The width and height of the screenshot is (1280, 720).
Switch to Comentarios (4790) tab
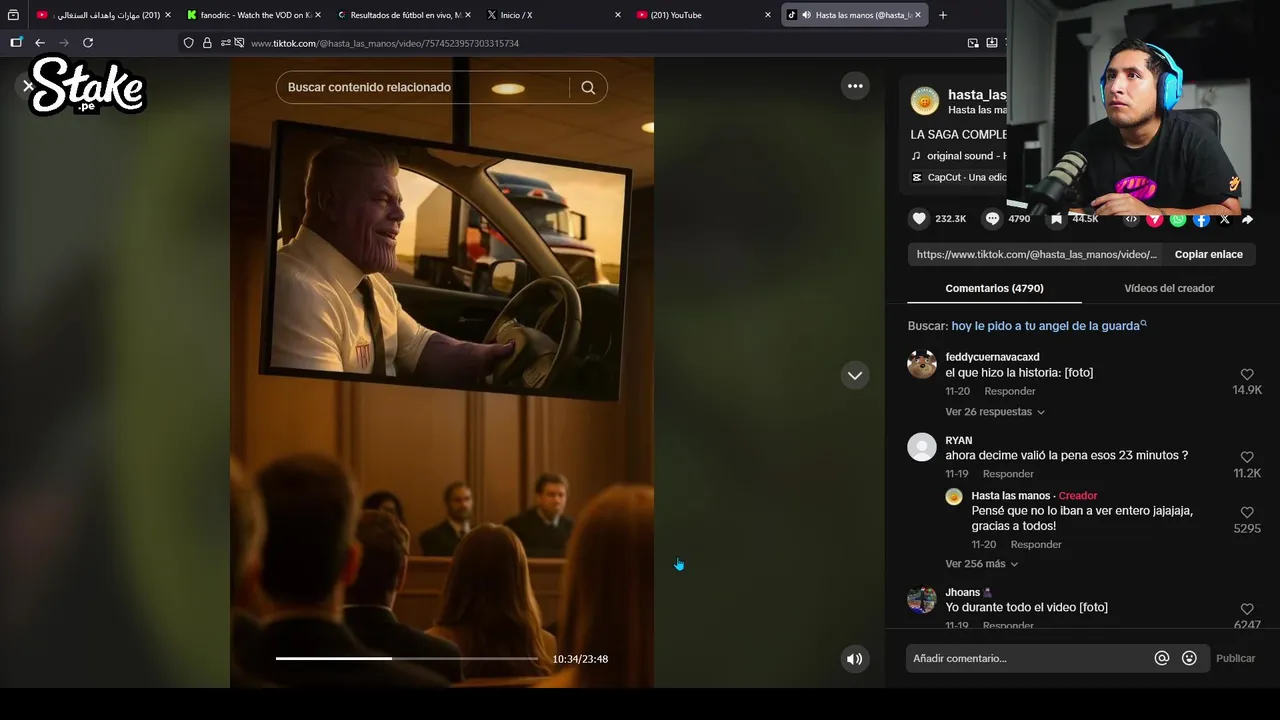(994, 288)
